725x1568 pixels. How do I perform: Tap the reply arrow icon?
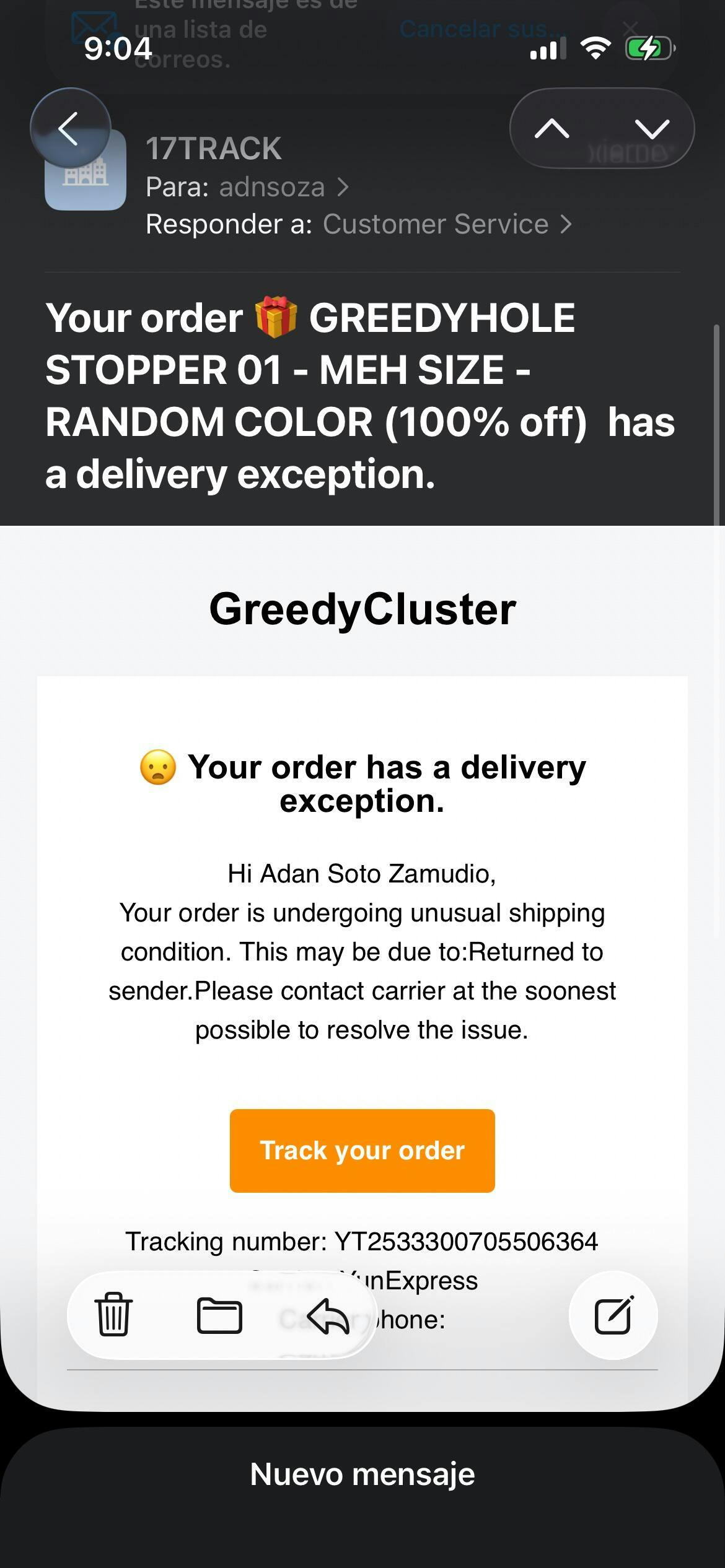(x=328, y=1315)
